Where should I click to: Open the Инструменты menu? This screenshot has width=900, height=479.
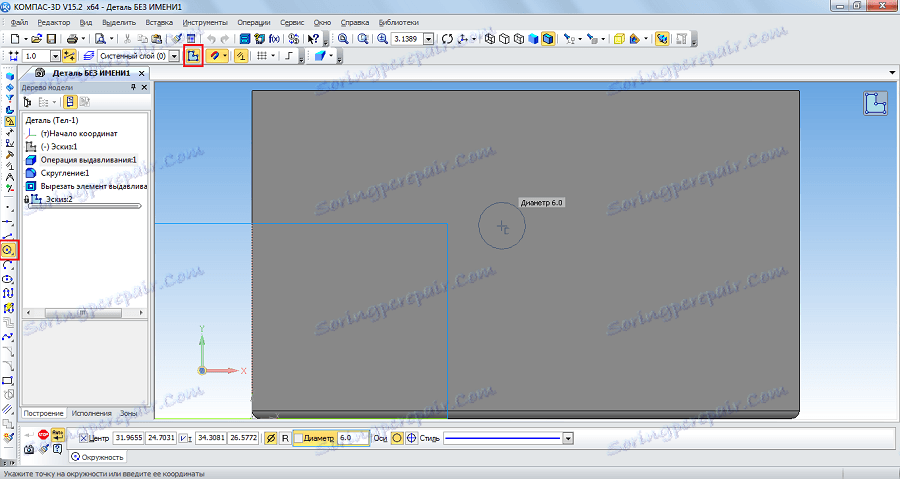point(205,22)
